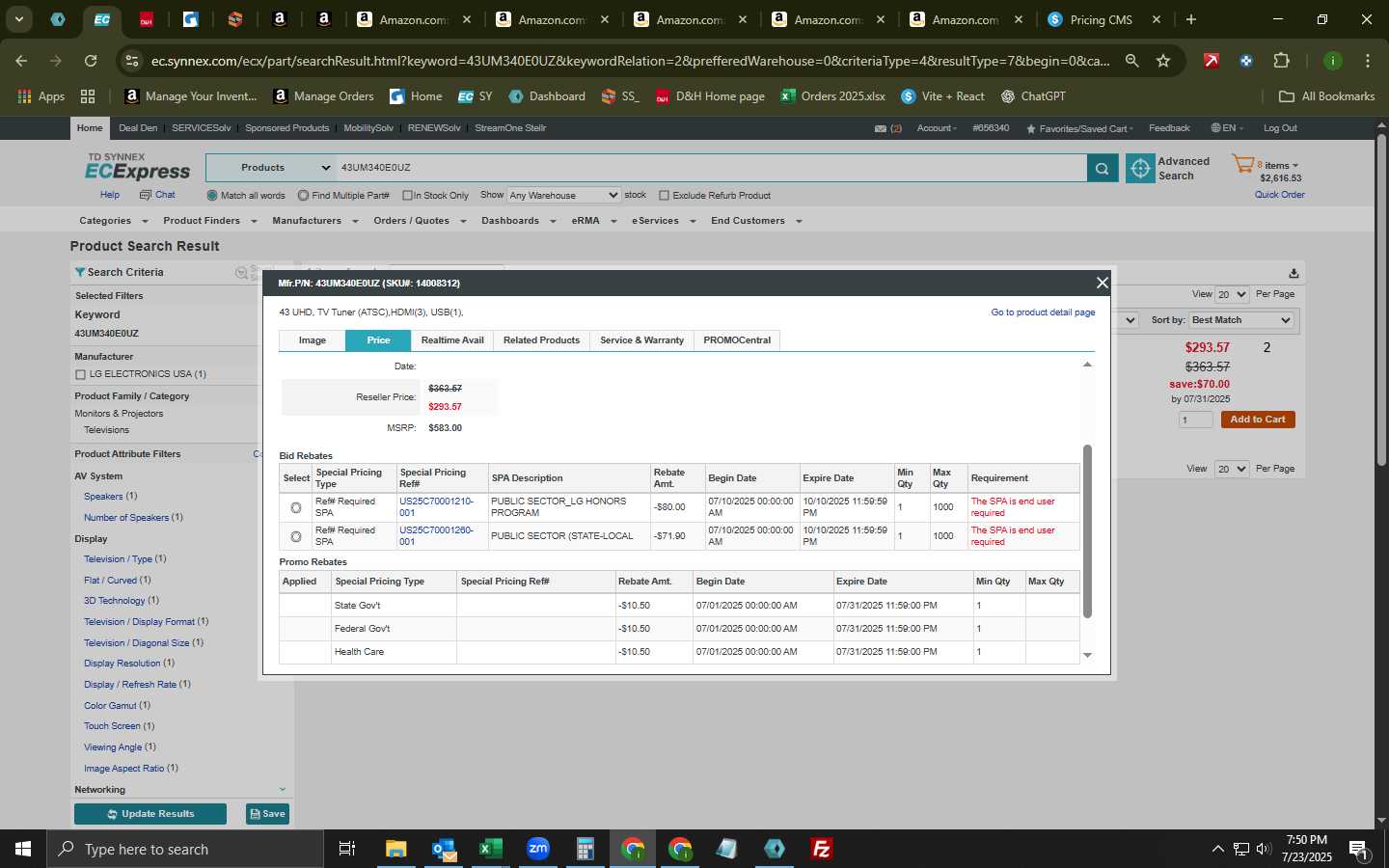The image size is (1389, 868).
Task: Open Products search type dropdown
Action: coord(271,168)
